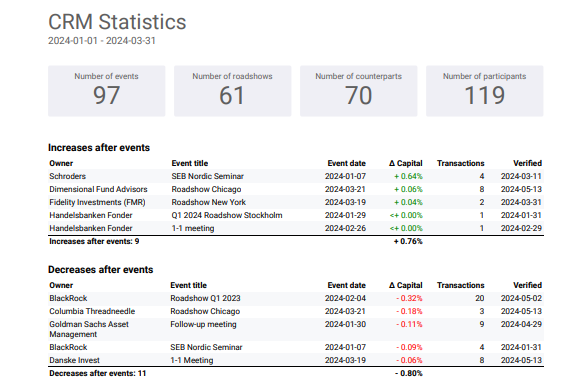
Task: Click the + 0.76% total capital increase
Action: (408, 241)
